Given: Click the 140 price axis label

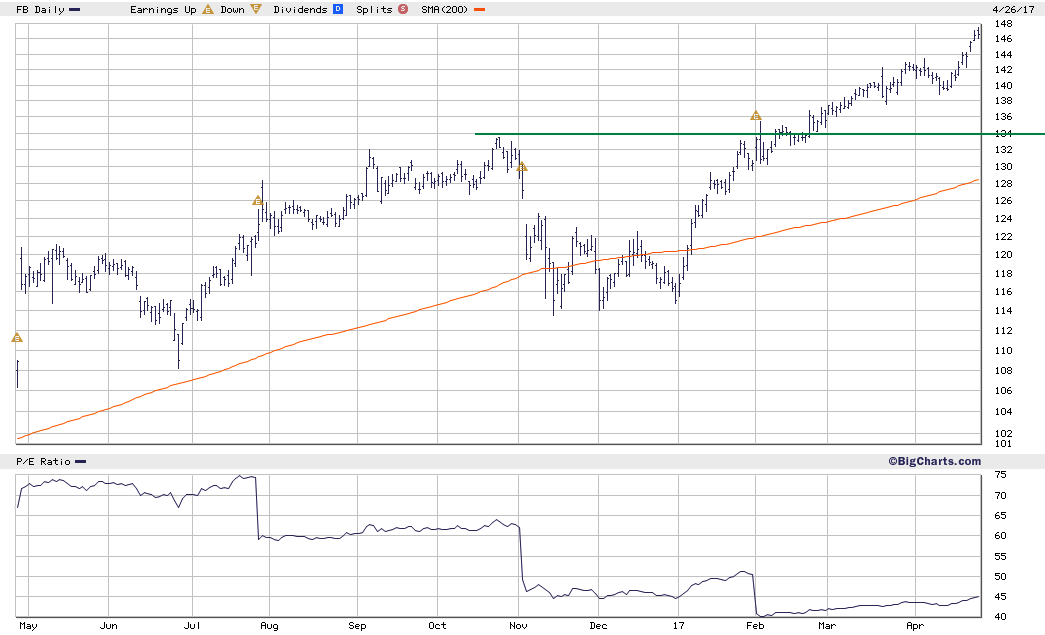Looking at the screenshot, I should (1003, 85).
